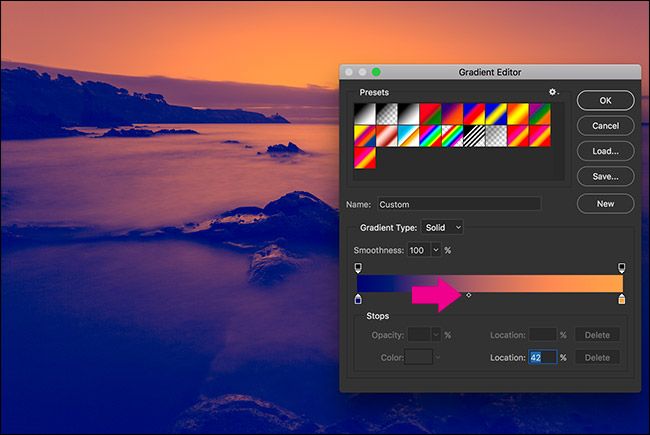This screenshot has height=435, width=650.
Task: Select the dark blue color stop
Action: (358, 299)
